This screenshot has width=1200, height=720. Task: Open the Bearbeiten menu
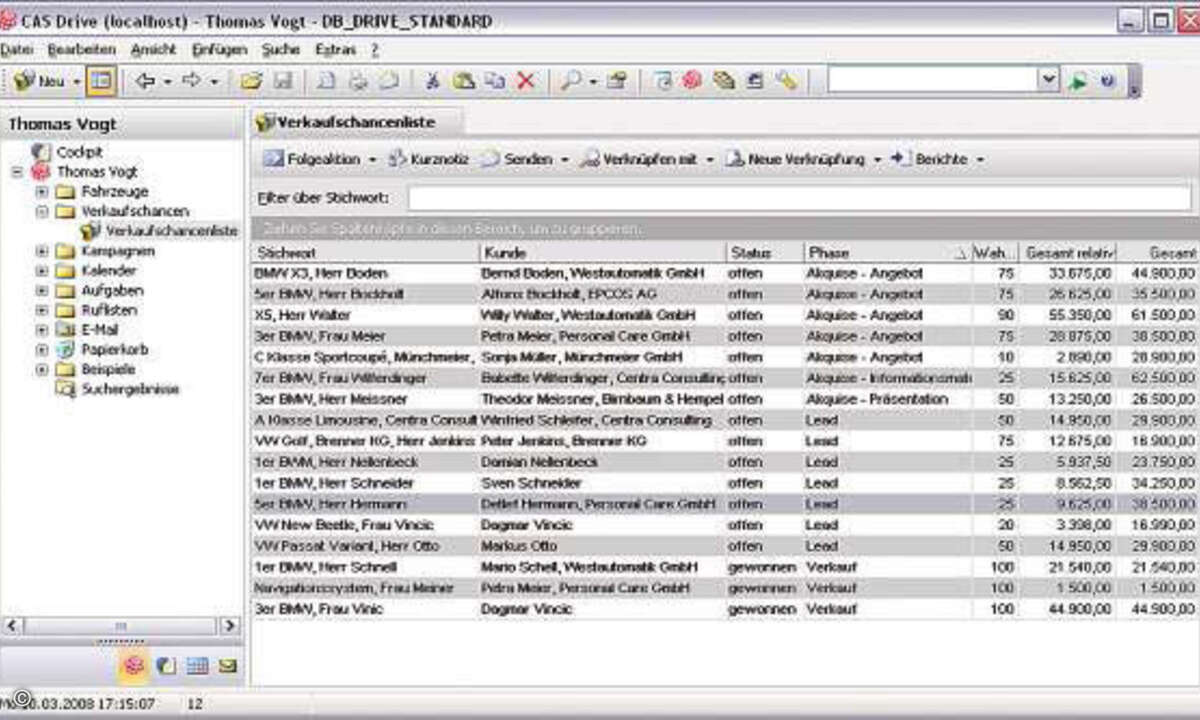point(81,49)
